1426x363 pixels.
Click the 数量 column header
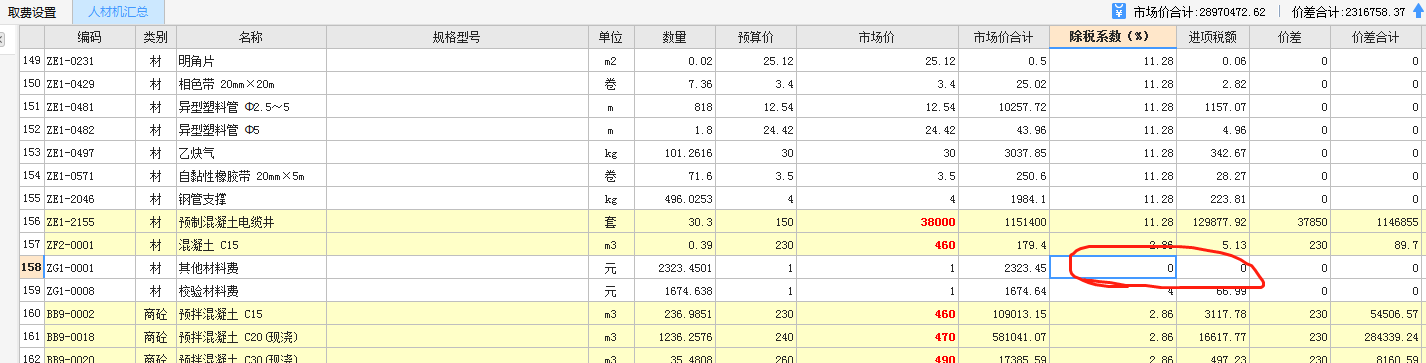point(674,37)
